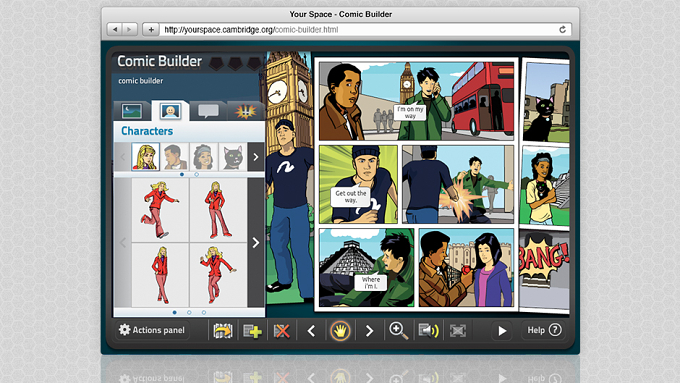Screen dimensions: 680x383
Task: Choose the dancing blonde woman pose
Action: tap(219, 275)
